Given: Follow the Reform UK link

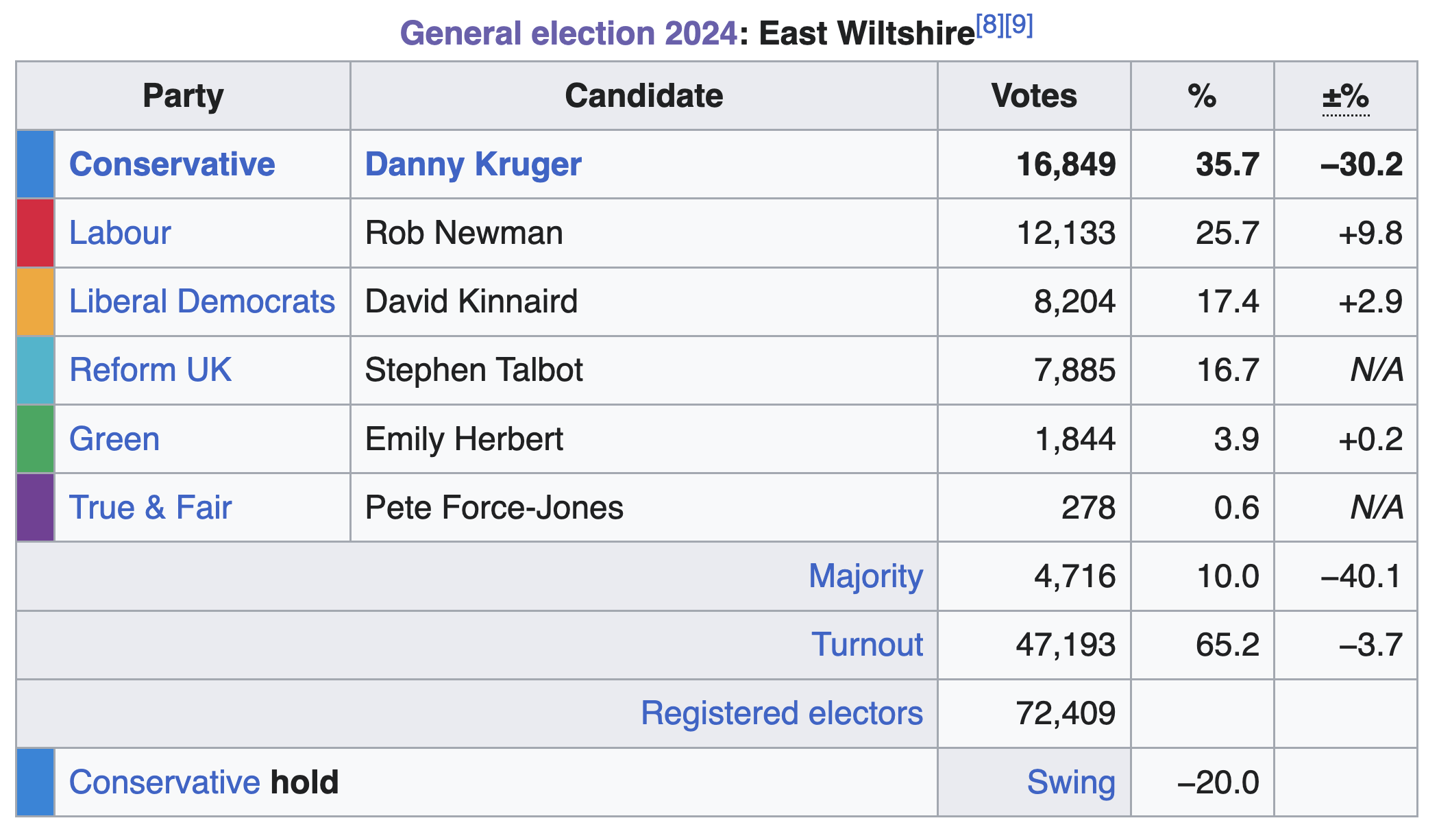Looking at the screenshot, I should coord(151,370).
